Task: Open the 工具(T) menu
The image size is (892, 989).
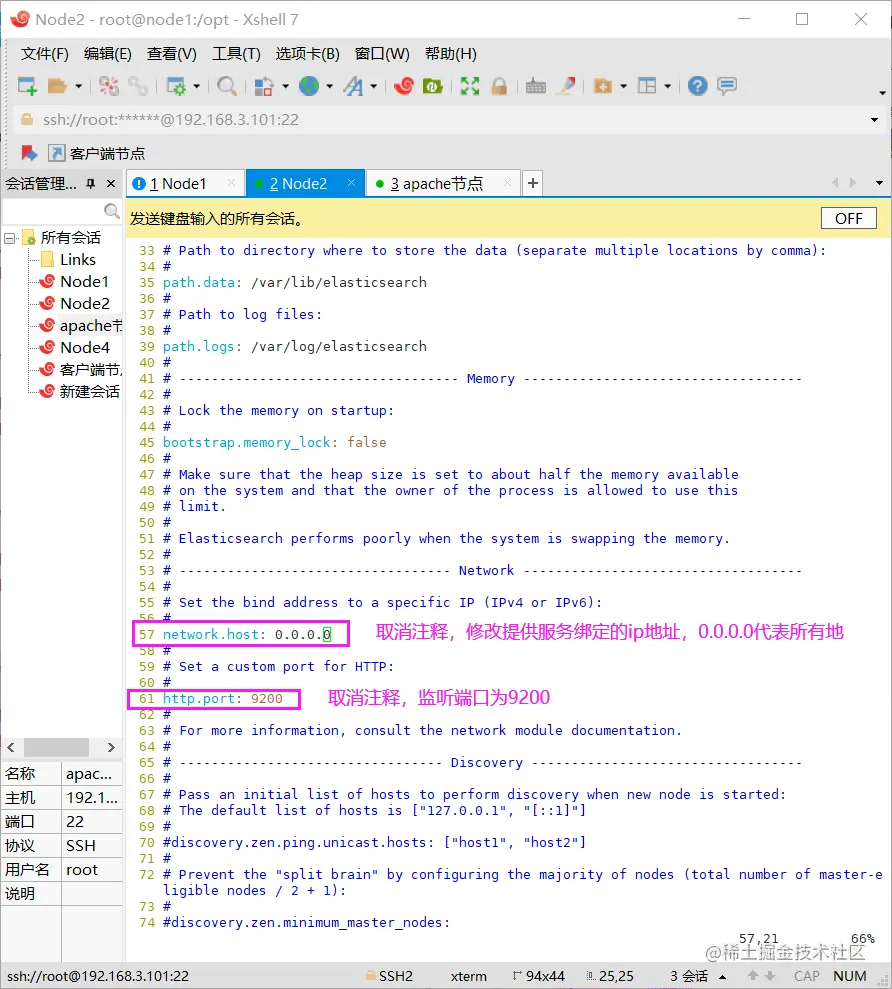Action: click(x=236, y=54)
